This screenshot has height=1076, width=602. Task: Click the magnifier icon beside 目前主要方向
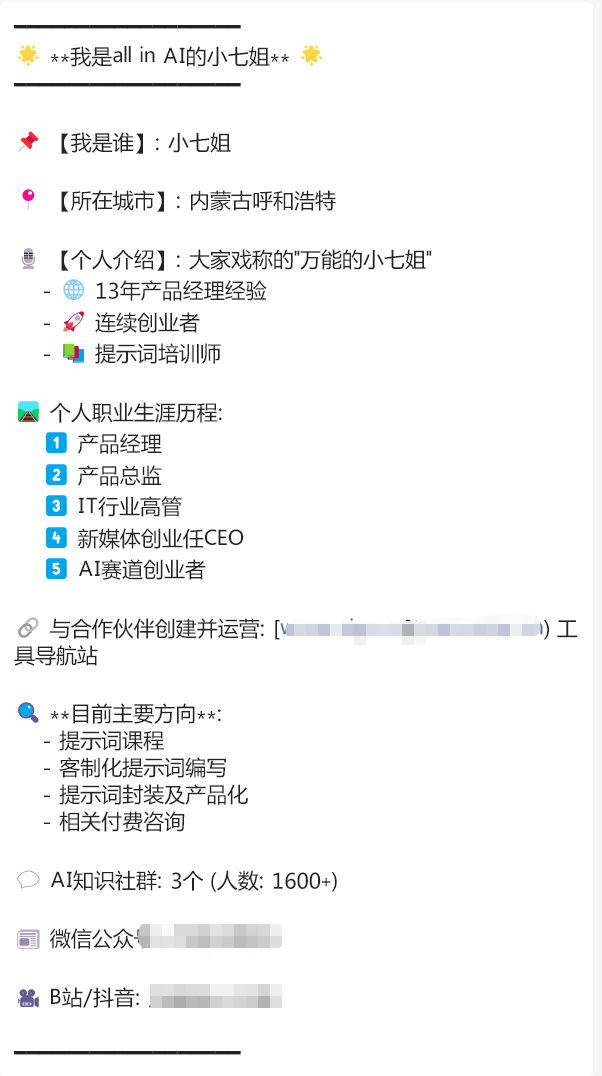28,713
